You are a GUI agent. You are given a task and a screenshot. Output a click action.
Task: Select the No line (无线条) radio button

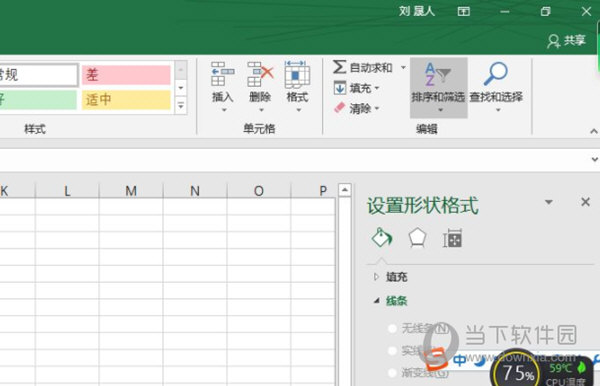pos(392,328)
